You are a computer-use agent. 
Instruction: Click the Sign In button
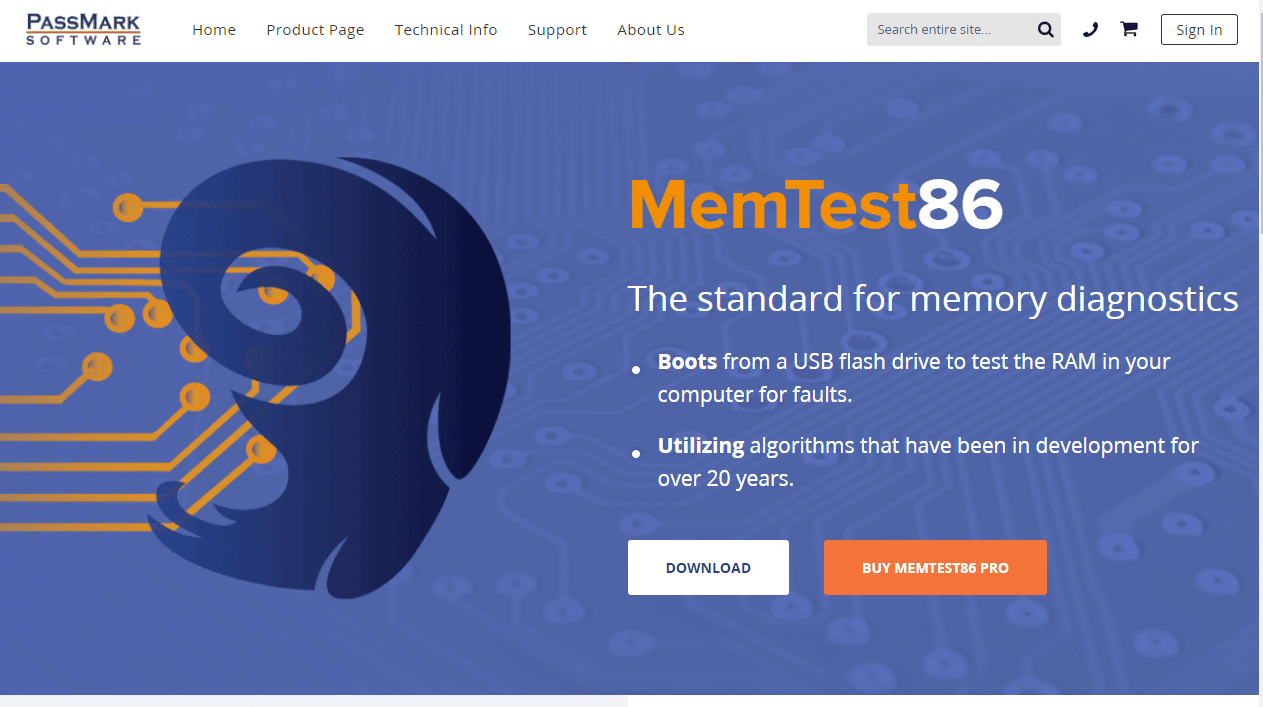(1199, 30)
